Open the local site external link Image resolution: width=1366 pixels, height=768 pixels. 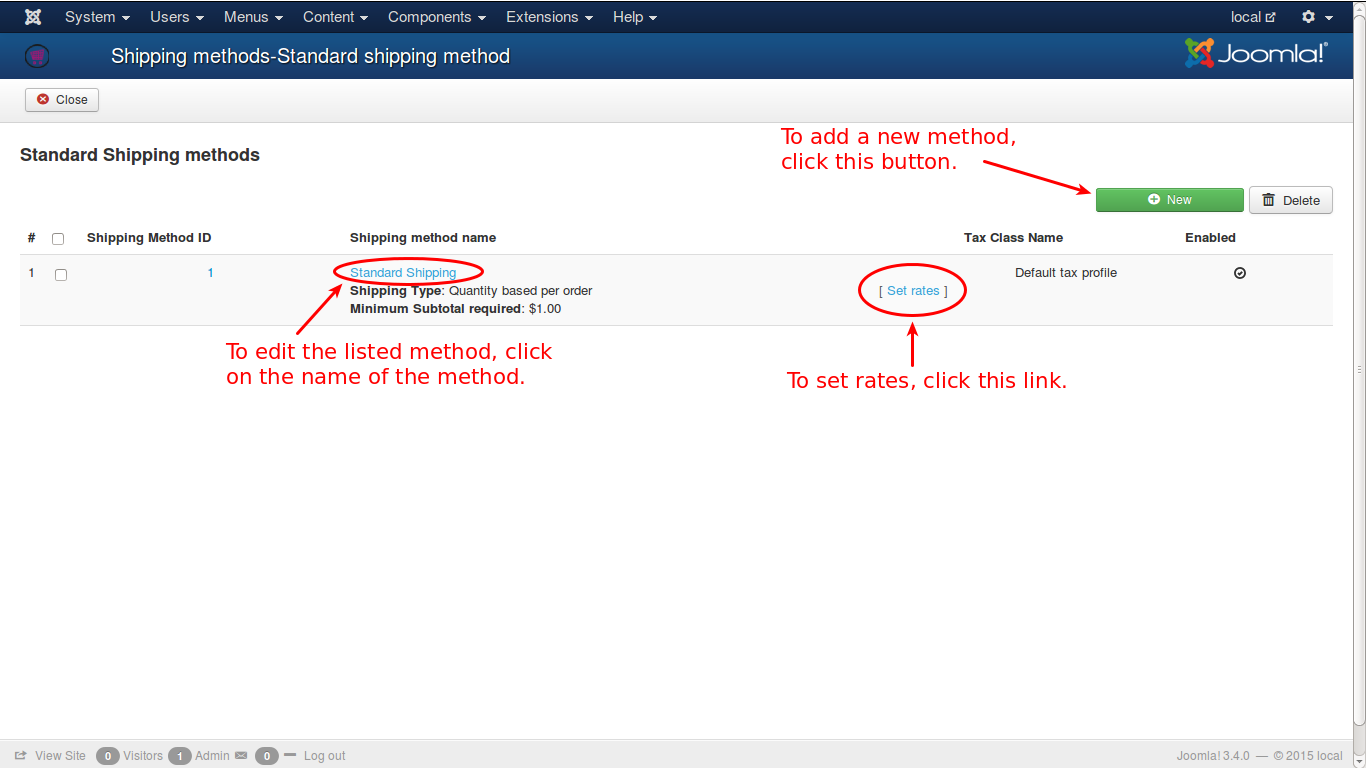(x=1253, y=17)
